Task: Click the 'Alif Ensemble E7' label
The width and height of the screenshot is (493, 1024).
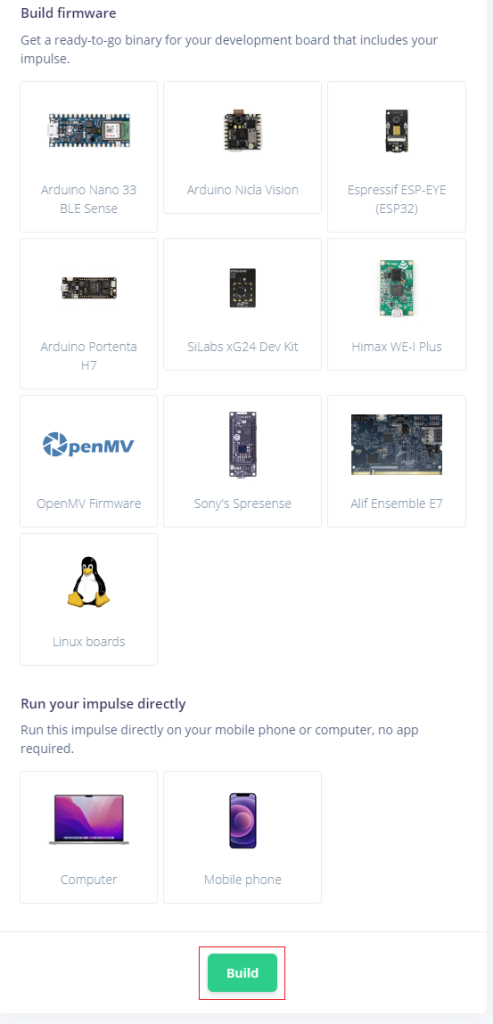Action: tap(396, 504)
